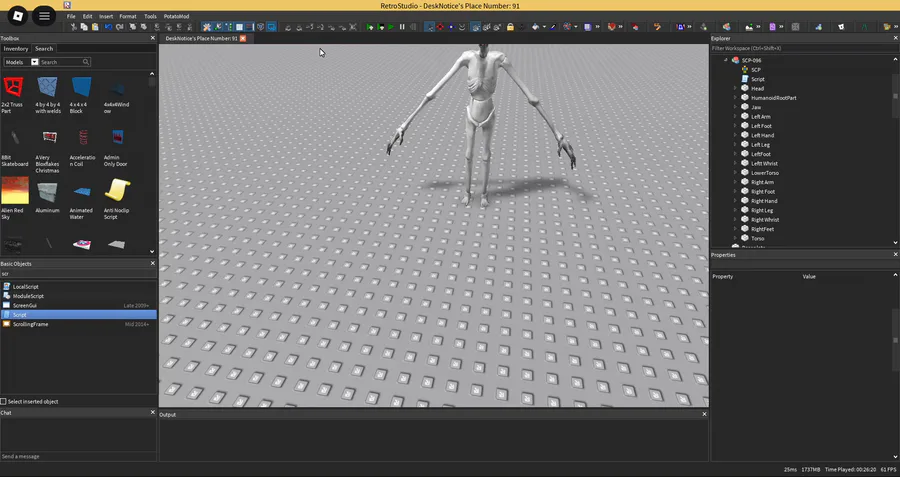Click the Toolbox search field
The height and width of the screenshot is (477, 900).
point(65,62)
